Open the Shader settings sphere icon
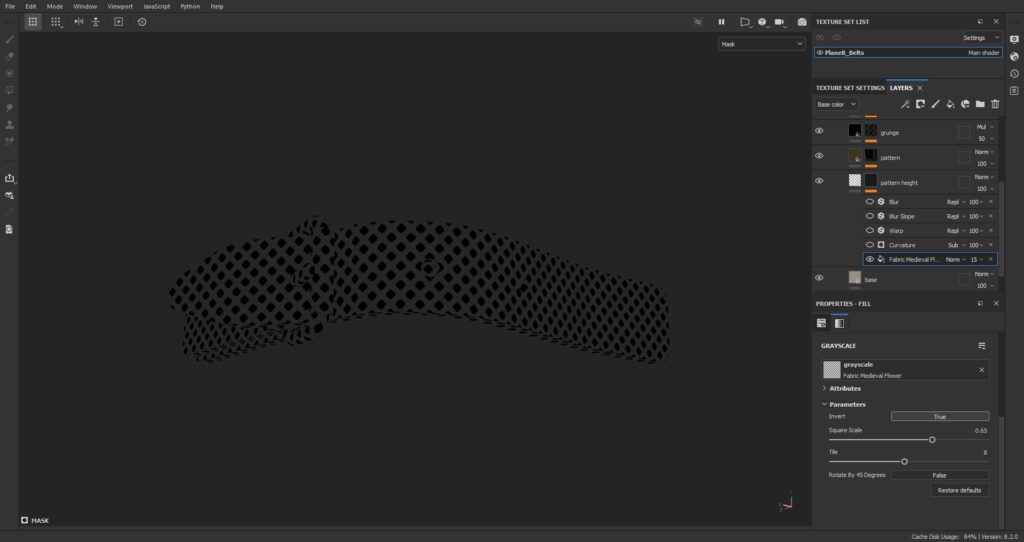 tap(1014, 56)
